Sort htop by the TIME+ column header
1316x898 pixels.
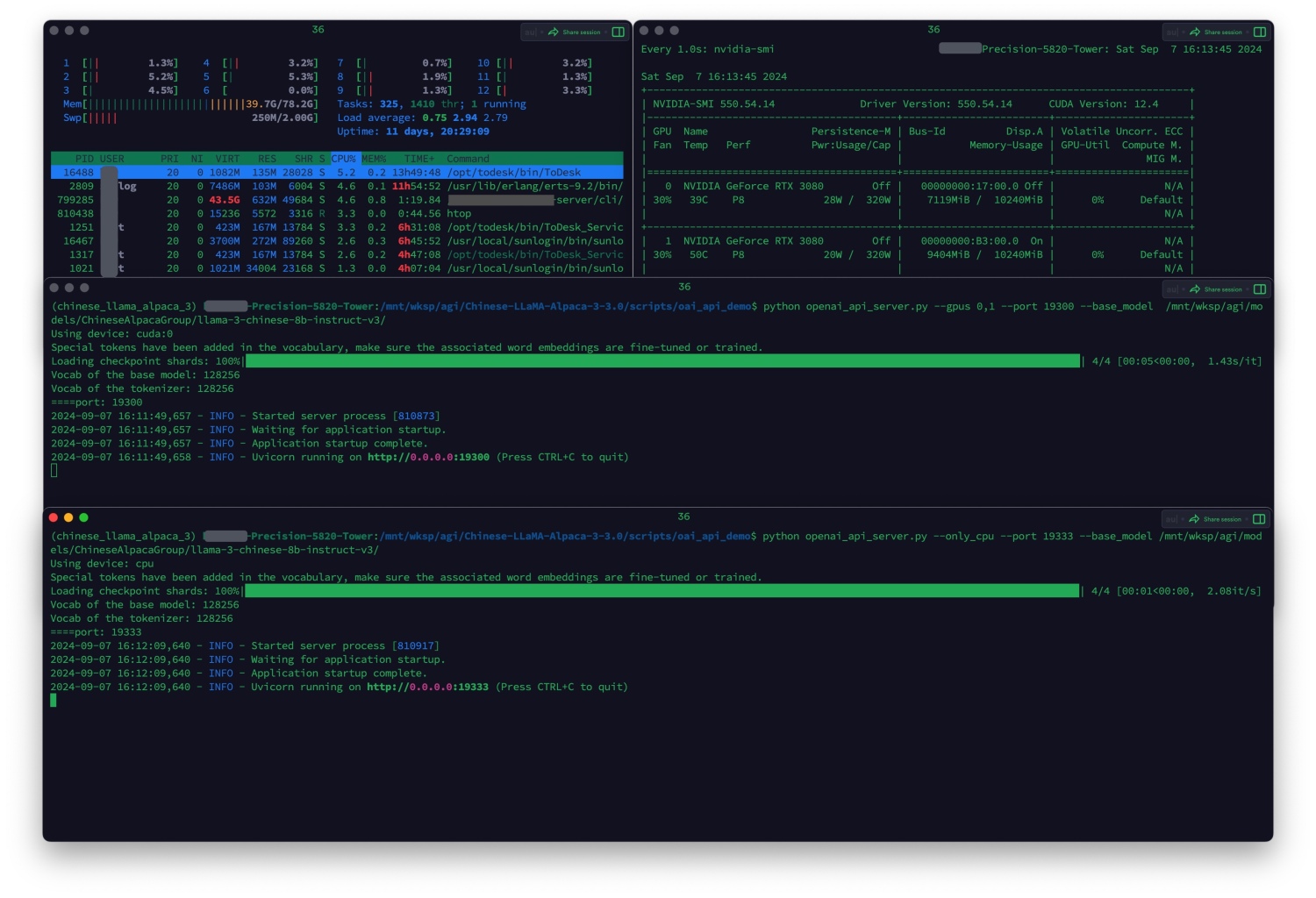pos(419,159)
